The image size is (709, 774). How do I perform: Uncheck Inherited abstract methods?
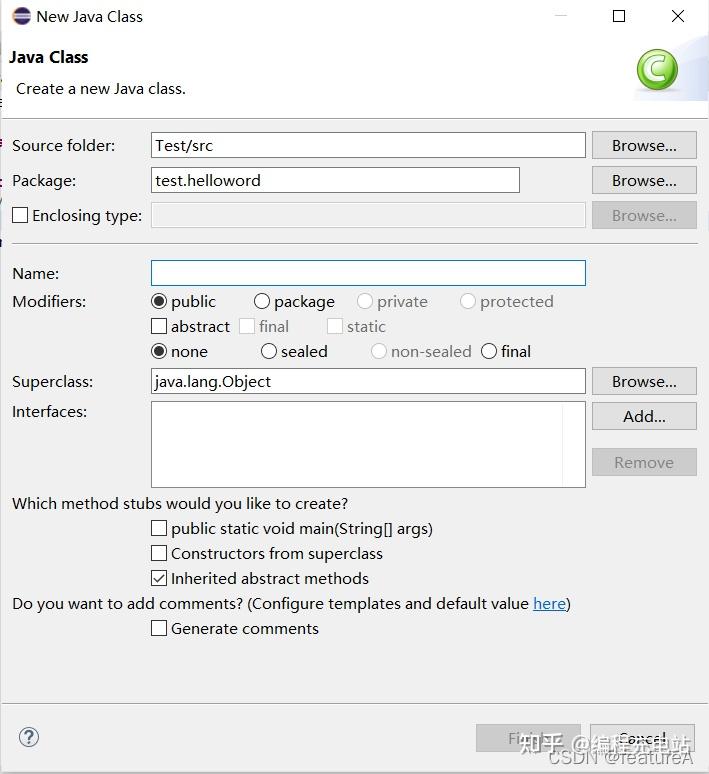tap(159, 578)
